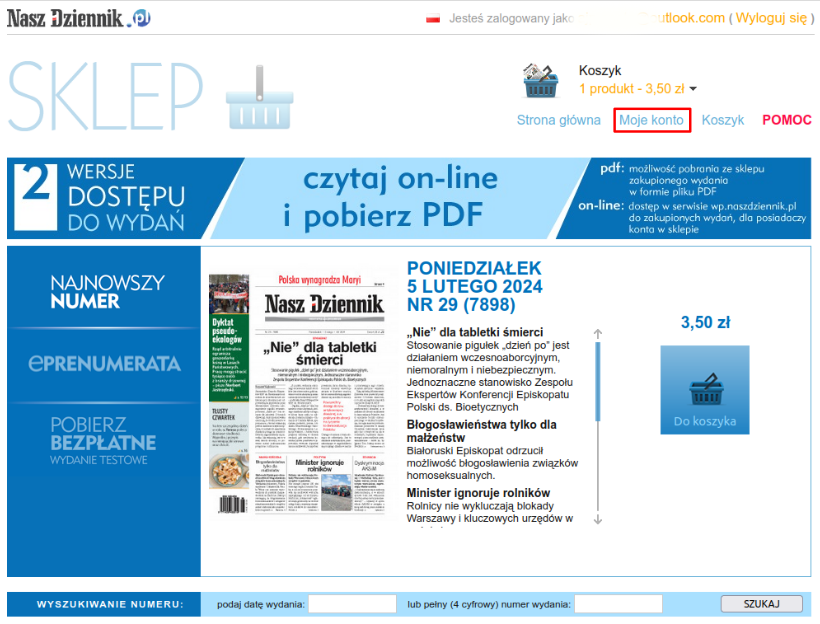Click the headline '„Nie" dla tabletki śmierci'
This screenshot has height=624, width=820.
pyautogui.click(x=475, y=332)
